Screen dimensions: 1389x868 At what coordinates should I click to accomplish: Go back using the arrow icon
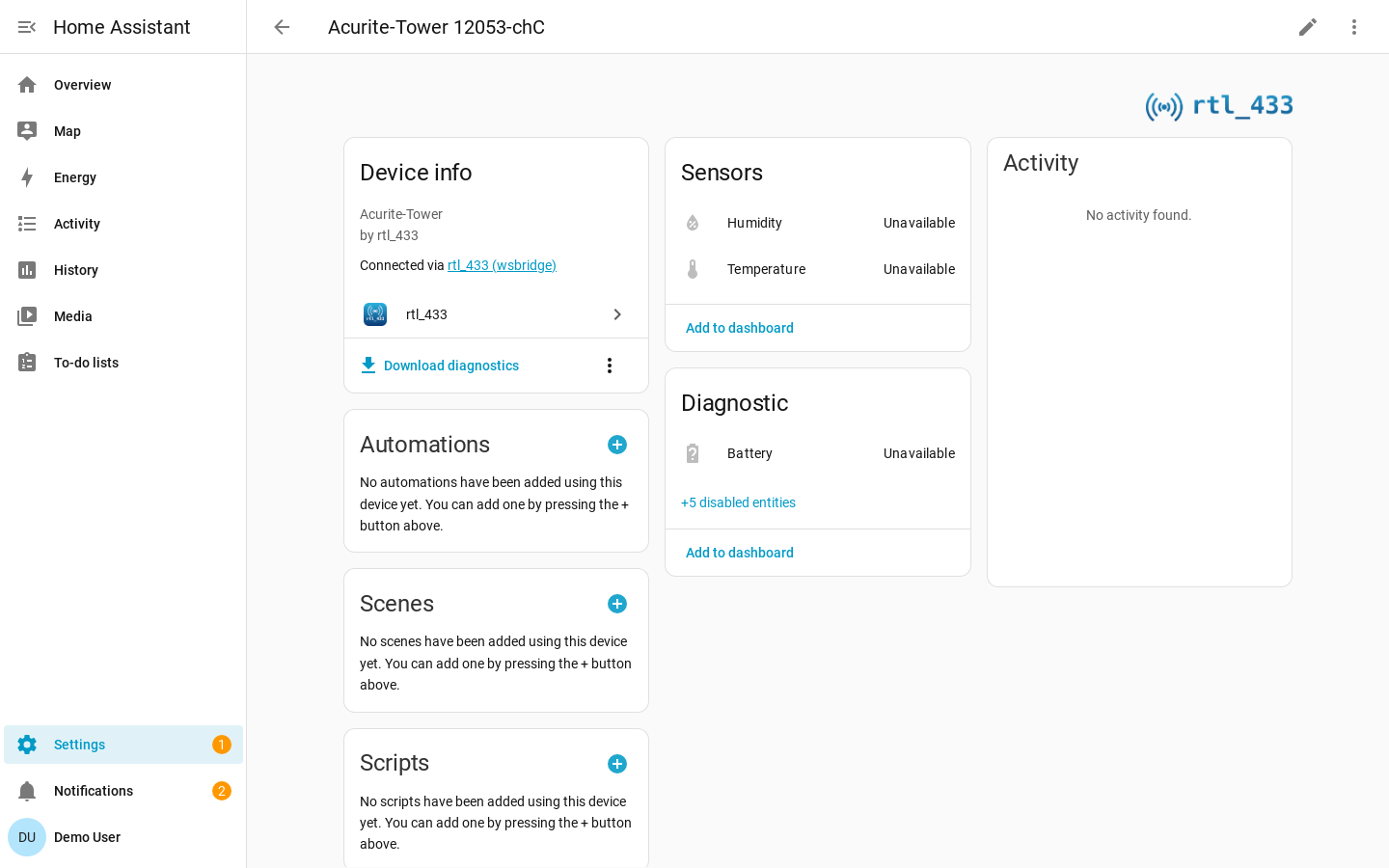pyautogui.click(x=282, y=27)
